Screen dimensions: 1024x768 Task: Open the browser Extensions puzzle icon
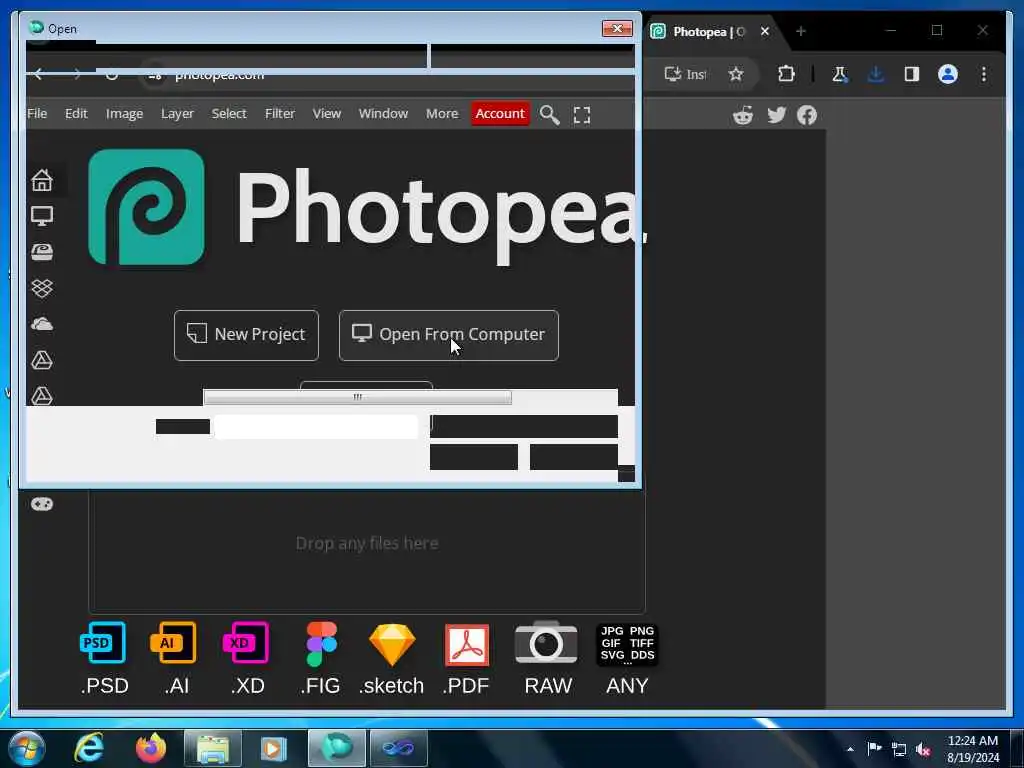point(786,74)
